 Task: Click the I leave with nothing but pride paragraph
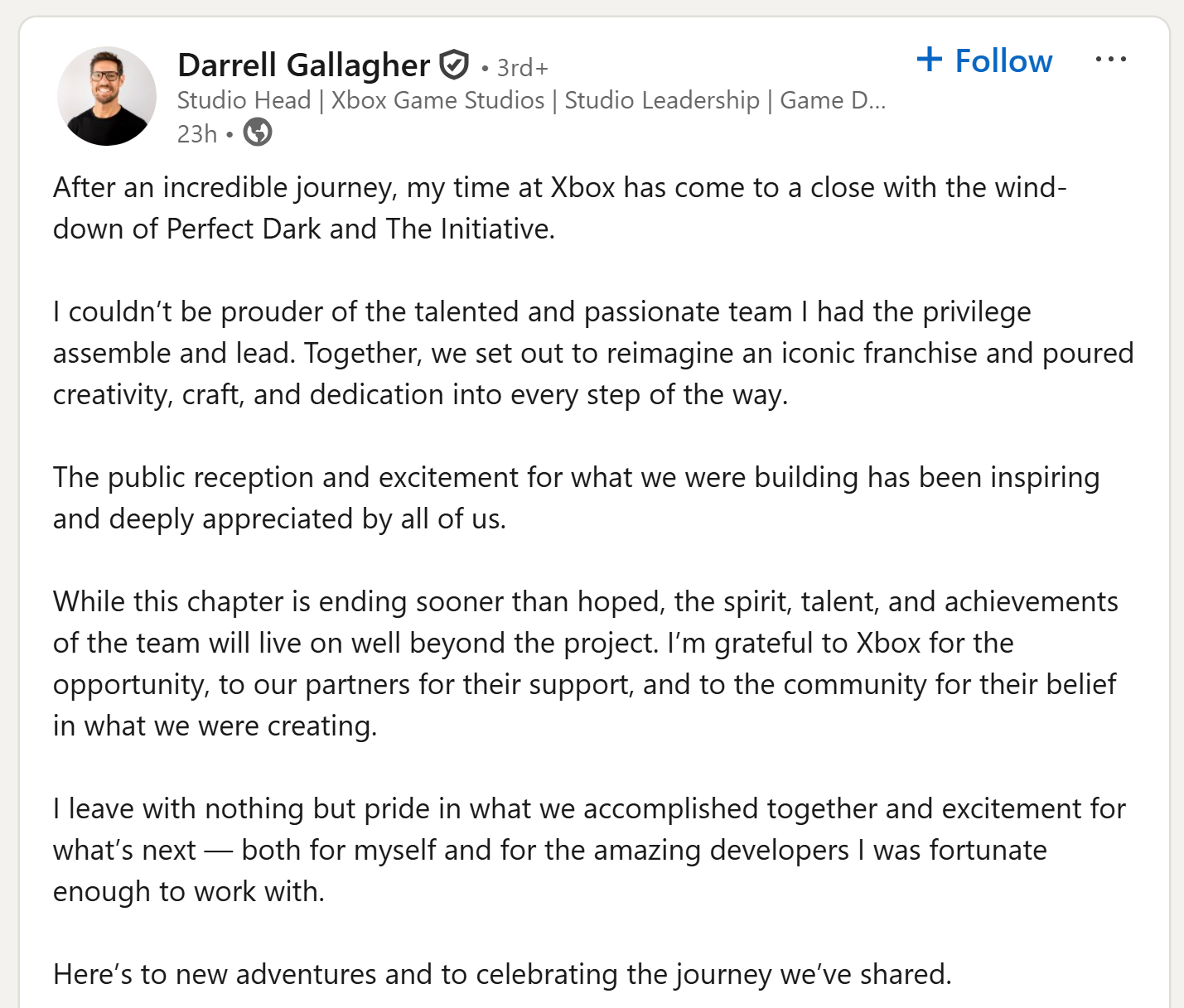(589, 850)
